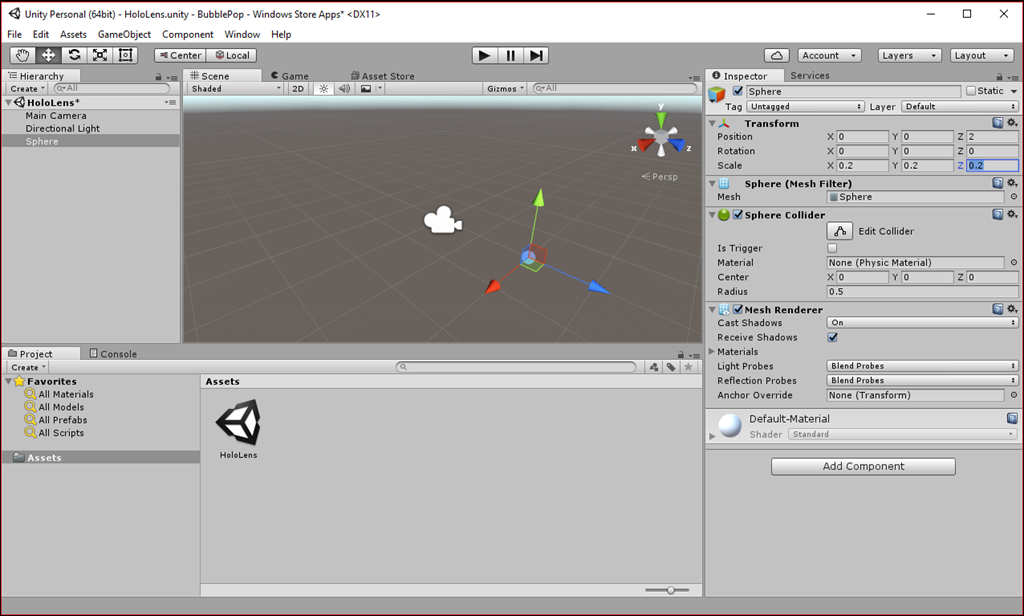
Task: Open the Gizmos dropdown
Action: coord(505,89)
